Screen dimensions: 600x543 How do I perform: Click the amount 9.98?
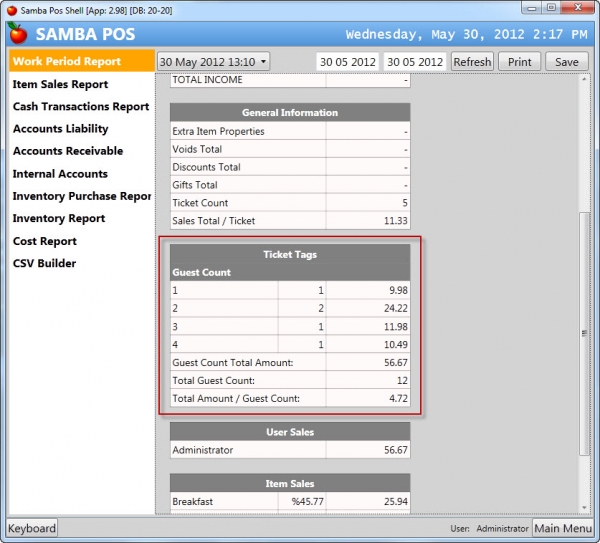[398, 290]
